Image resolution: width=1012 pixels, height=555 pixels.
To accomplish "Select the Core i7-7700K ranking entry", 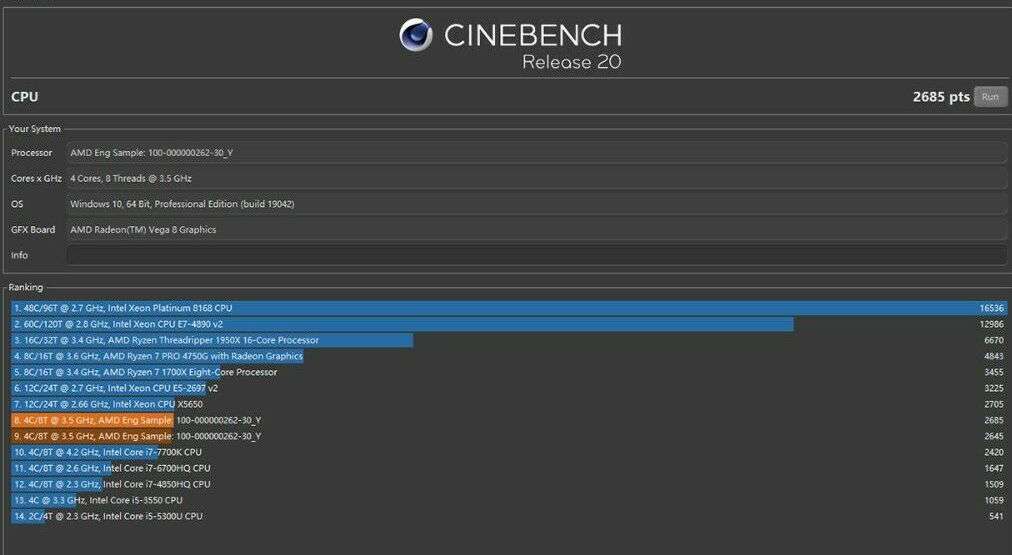I will coord(509,452).
